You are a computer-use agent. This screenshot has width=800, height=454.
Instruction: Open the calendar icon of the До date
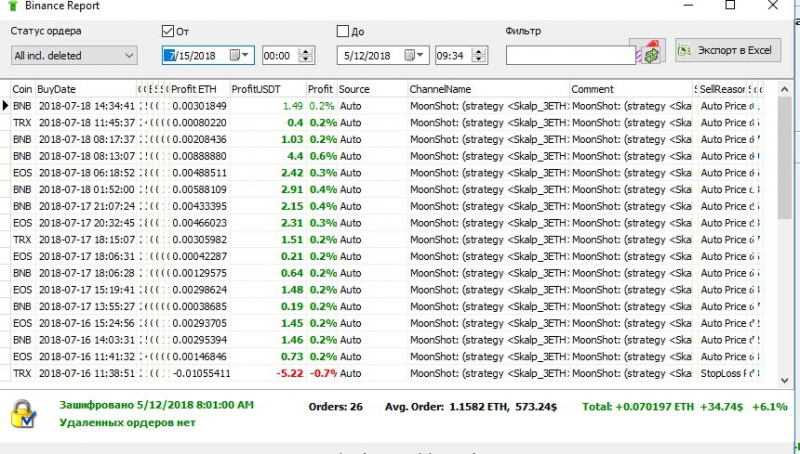pos(410,55)
